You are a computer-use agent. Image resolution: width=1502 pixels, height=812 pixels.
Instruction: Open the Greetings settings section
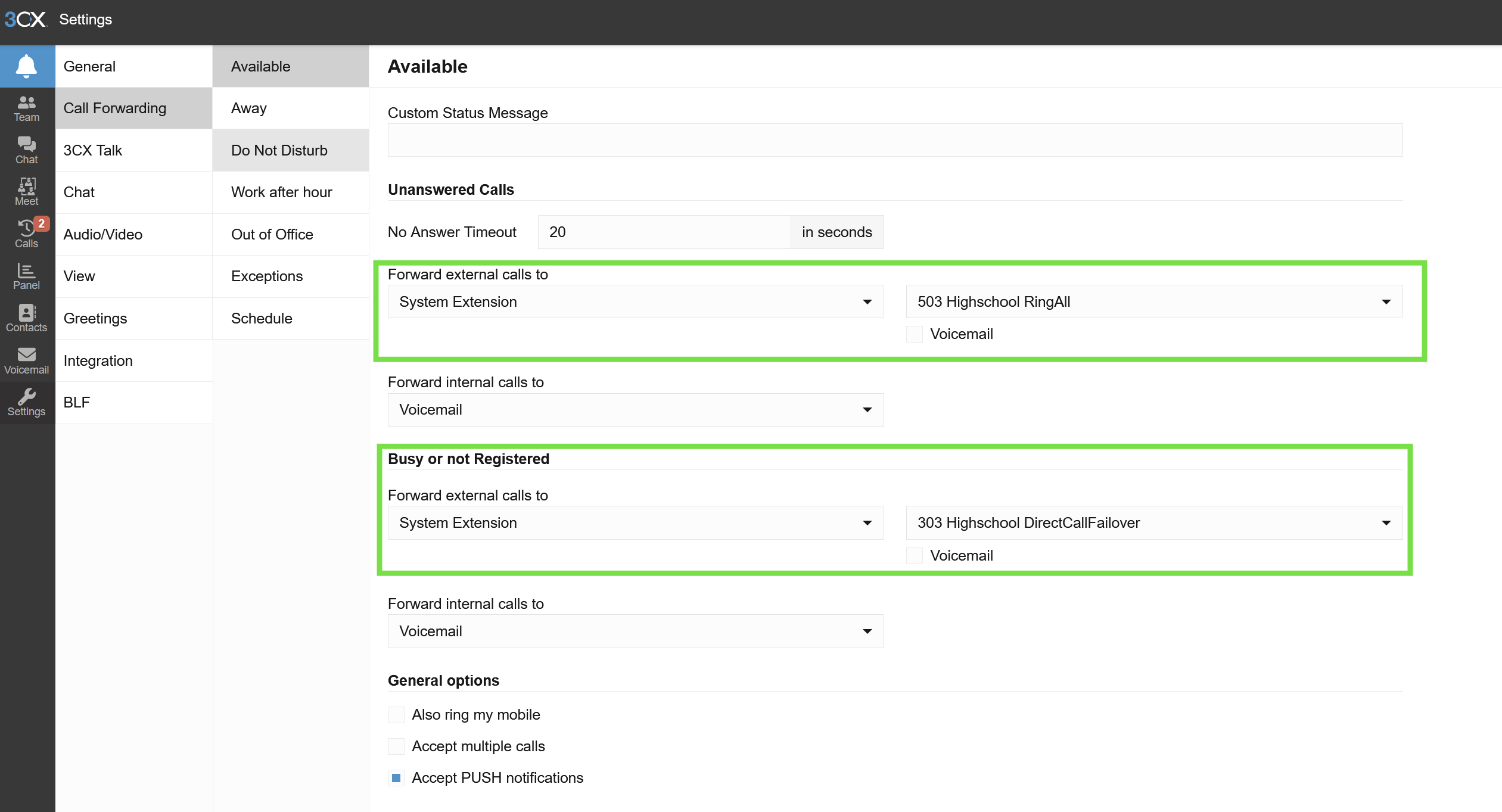click(x=134, y=319)
